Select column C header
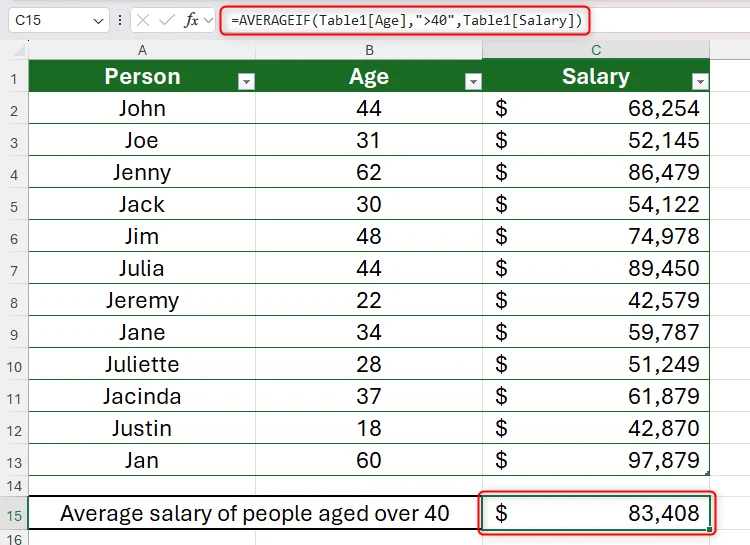750x545 pixels. (x=596, y=50)
